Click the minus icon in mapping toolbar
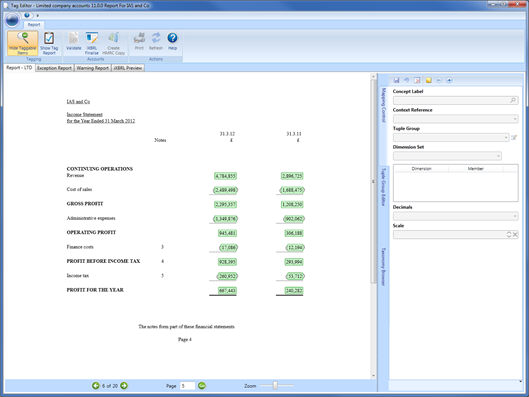Screen dimensions: 529x397 click(439, 80)
